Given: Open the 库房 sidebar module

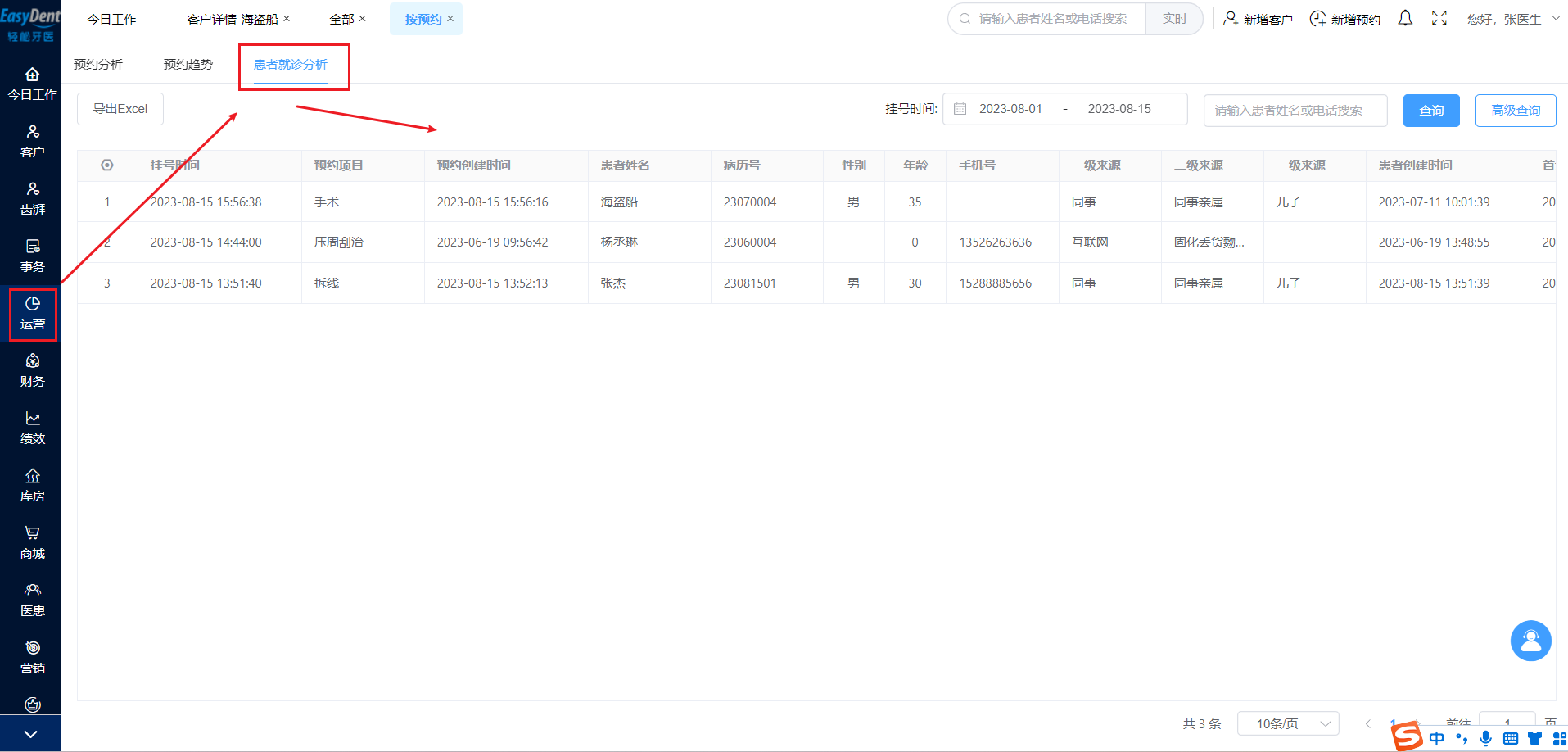Looking at the screenshot, I should pyautogui.click(x=32, y=487).
